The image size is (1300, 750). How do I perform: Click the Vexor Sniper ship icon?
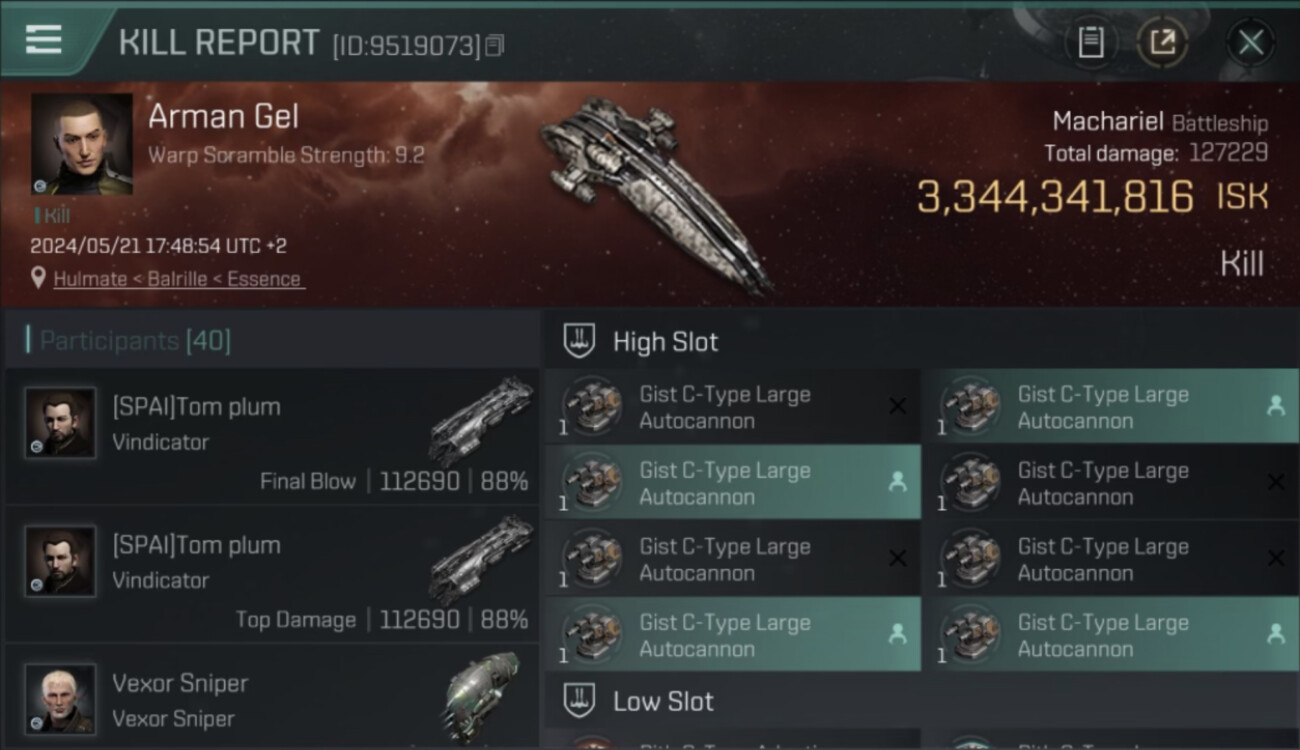(x=482, y=695)
